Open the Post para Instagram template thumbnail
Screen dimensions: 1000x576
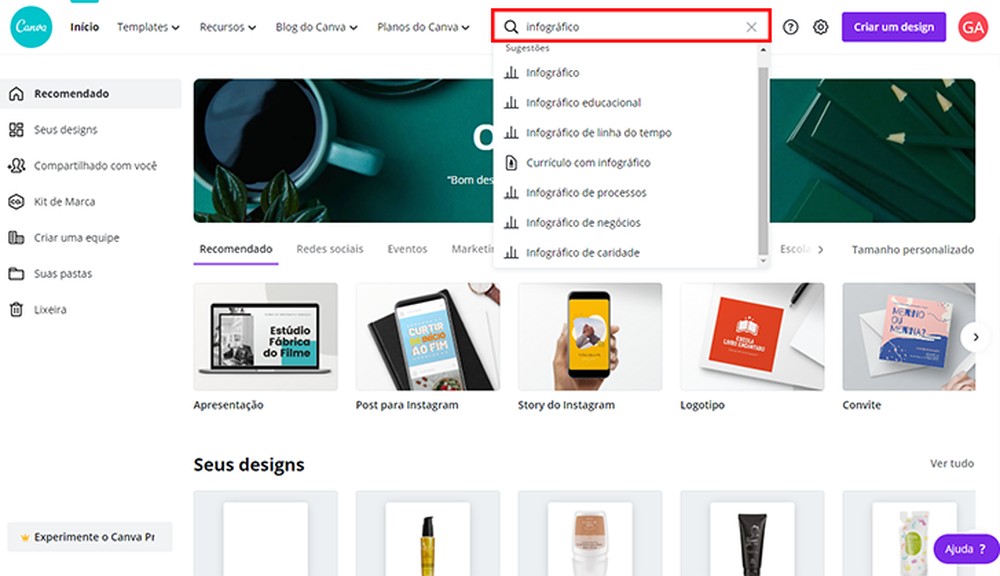[427, 336]
